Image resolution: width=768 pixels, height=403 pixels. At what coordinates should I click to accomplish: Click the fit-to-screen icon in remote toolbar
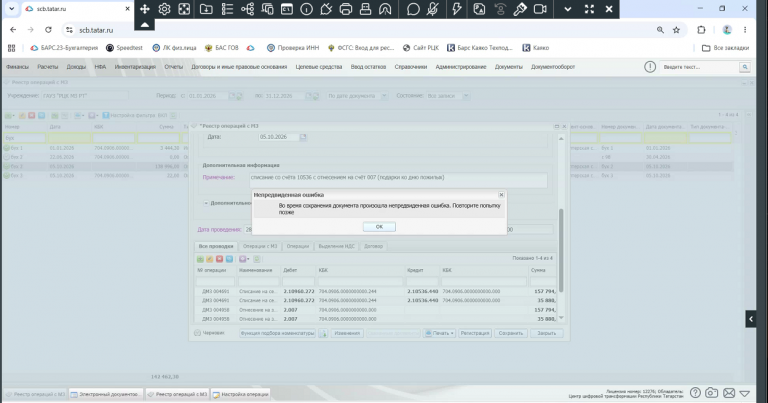pos(184,9)
